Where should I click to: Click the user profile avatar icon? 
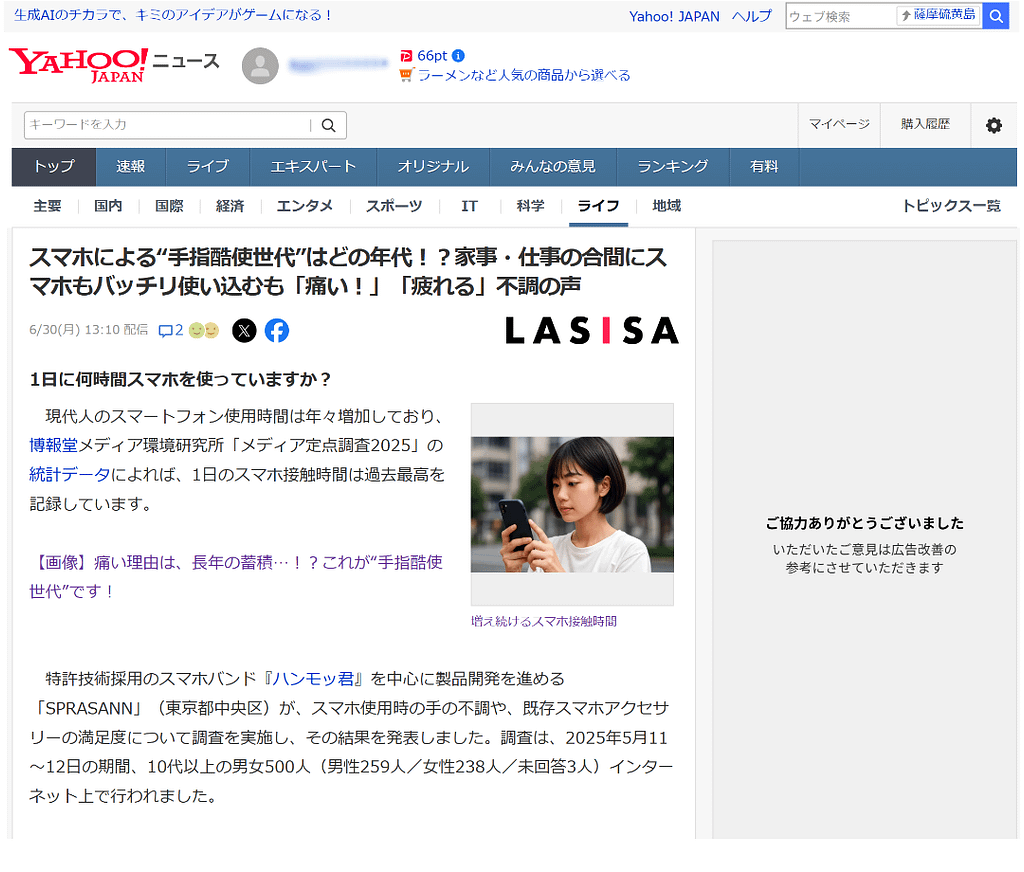click(260, 66)
